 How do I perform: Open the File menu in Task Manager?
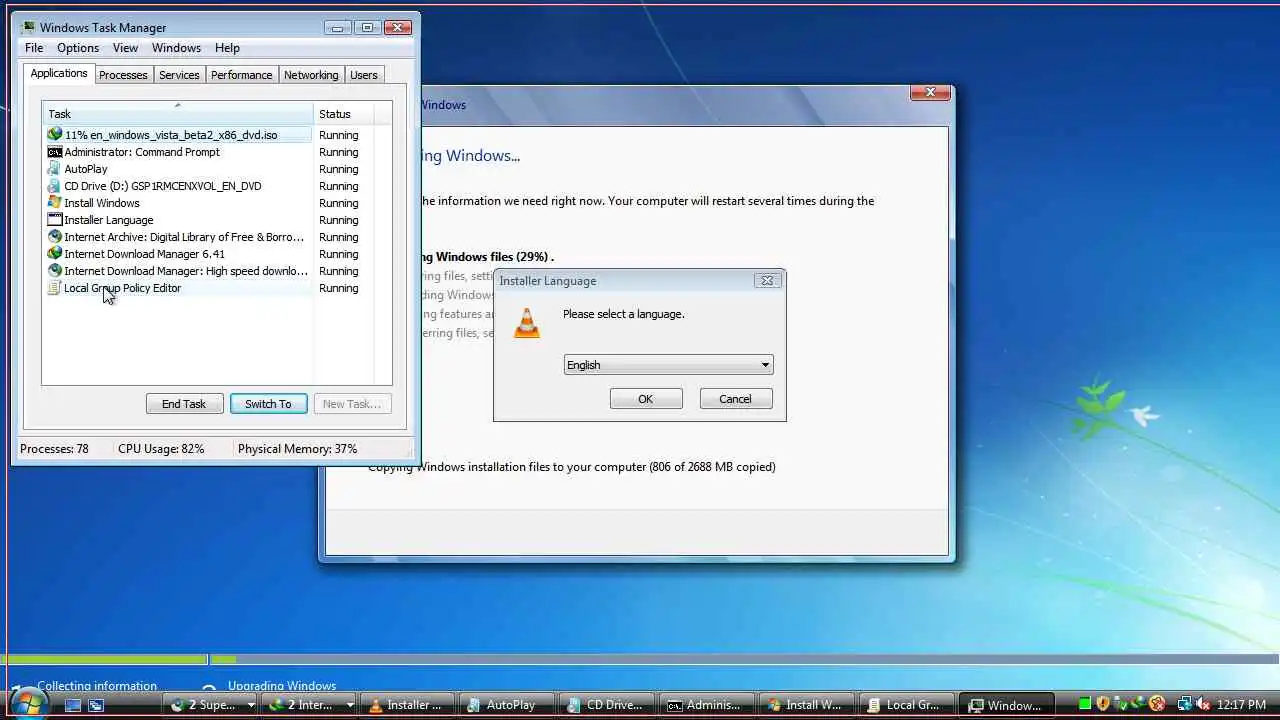coord(34,48)
